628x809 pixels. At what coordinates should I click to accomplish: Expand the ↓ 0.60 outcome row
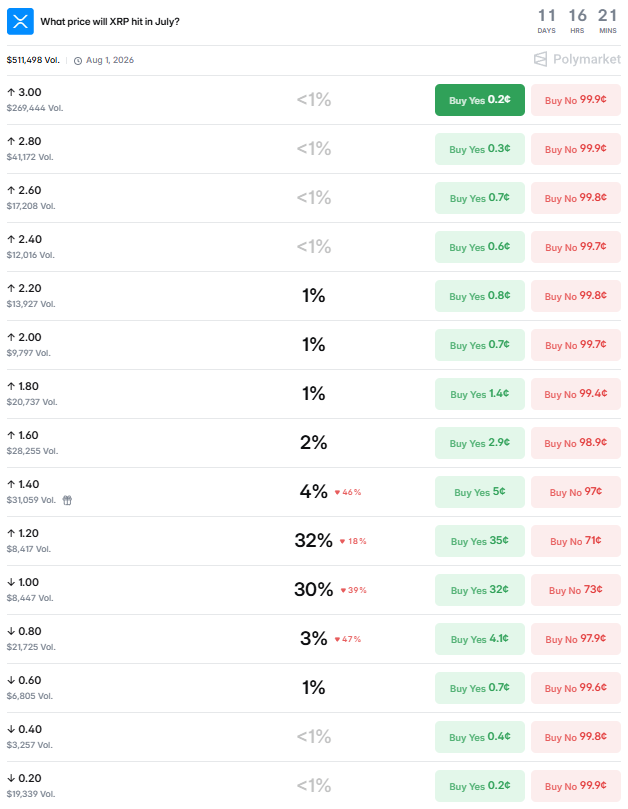[314, 688]
